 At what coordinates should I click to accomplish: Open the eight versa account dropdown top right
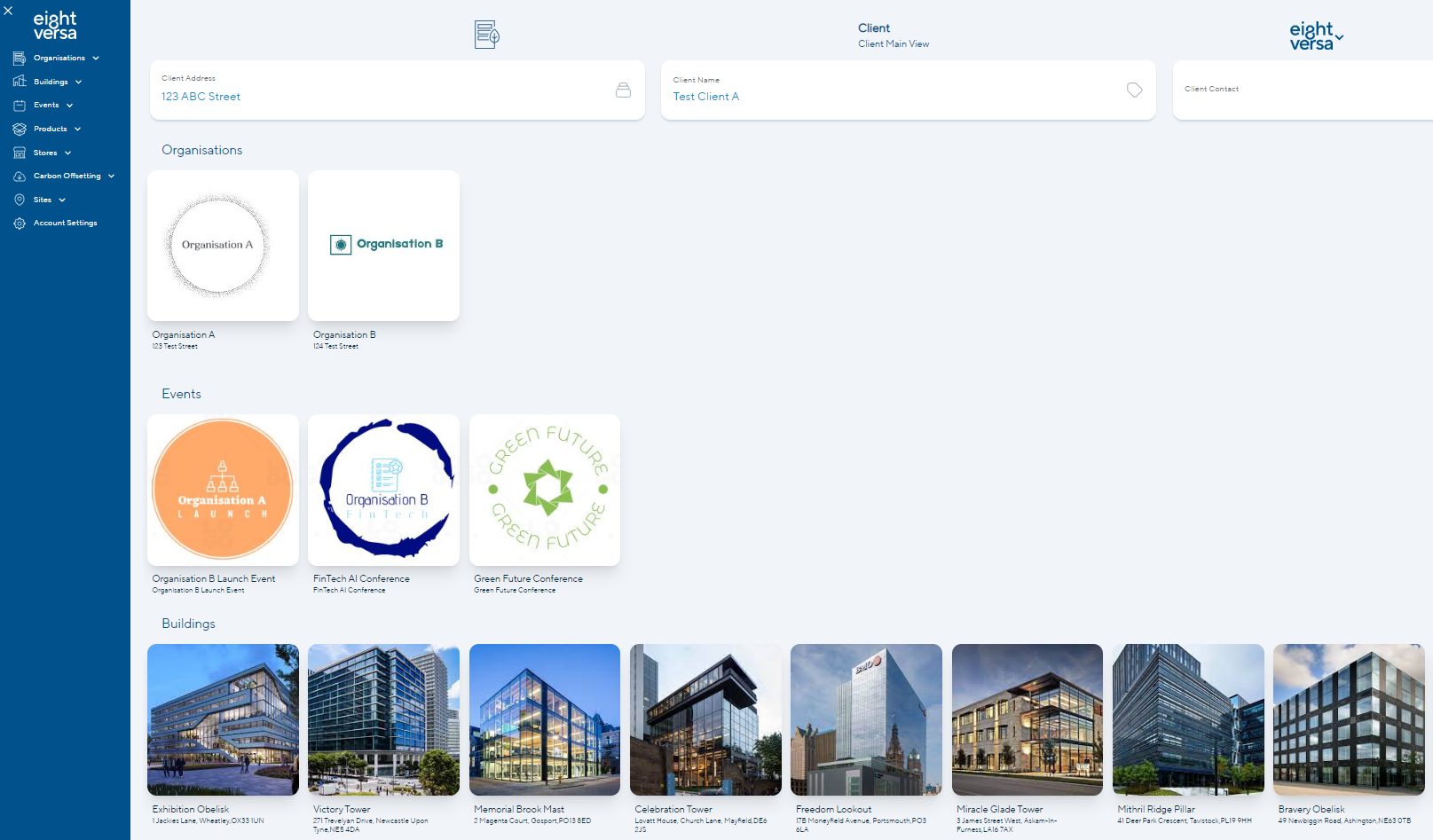click(1317, 36)
